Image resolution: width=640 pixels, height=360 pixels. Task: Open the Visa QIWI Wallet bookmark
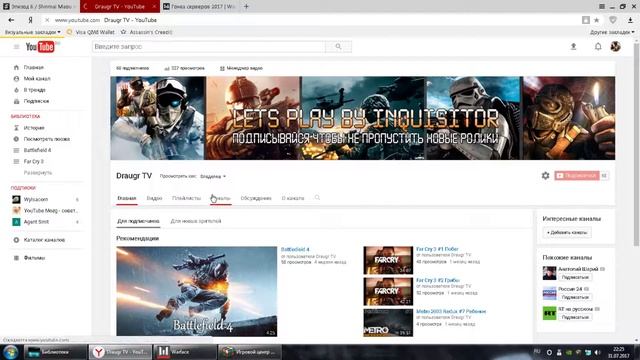click(x=91, y=32)
